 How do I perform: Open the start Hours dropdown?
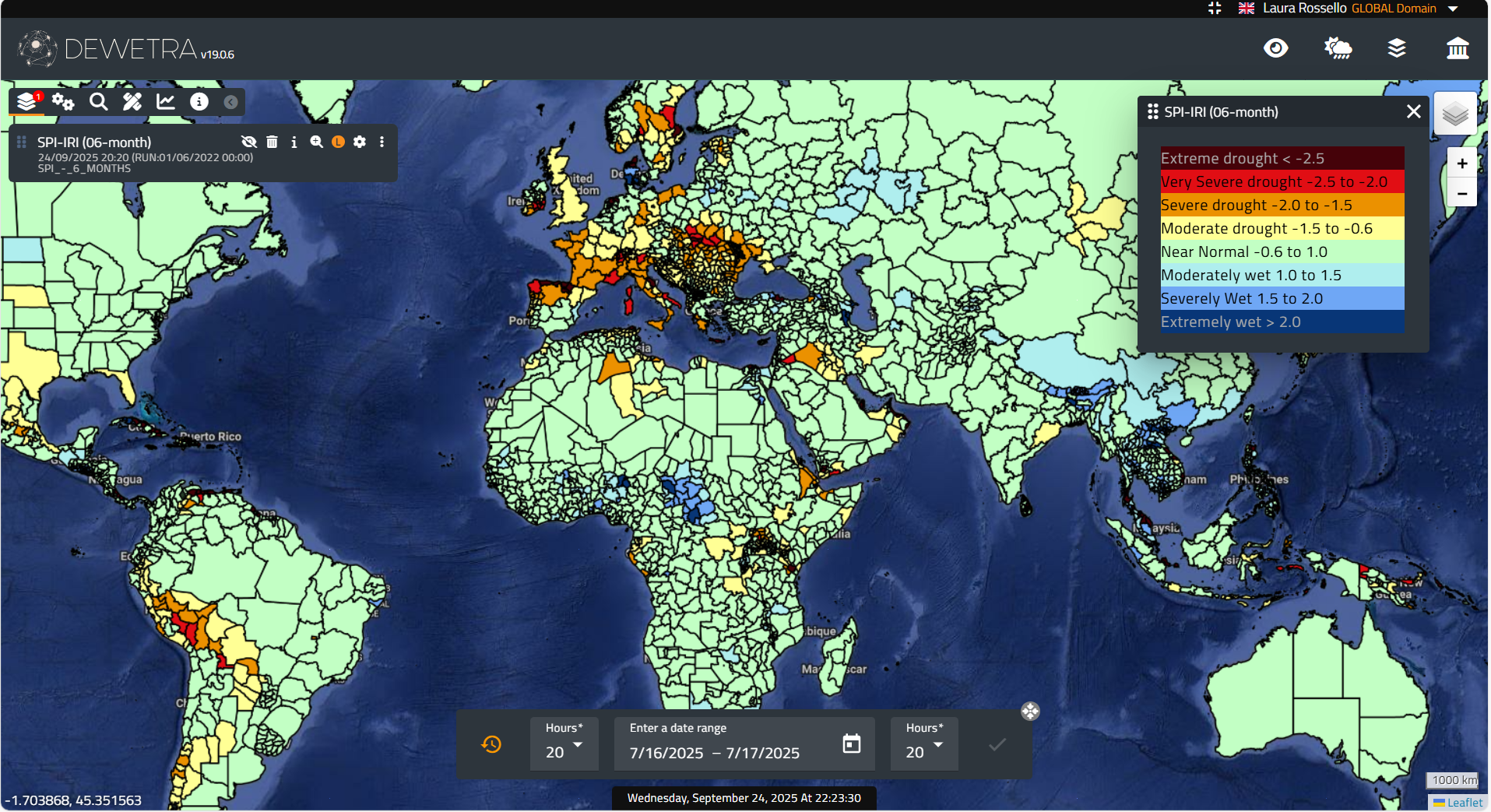564,744
